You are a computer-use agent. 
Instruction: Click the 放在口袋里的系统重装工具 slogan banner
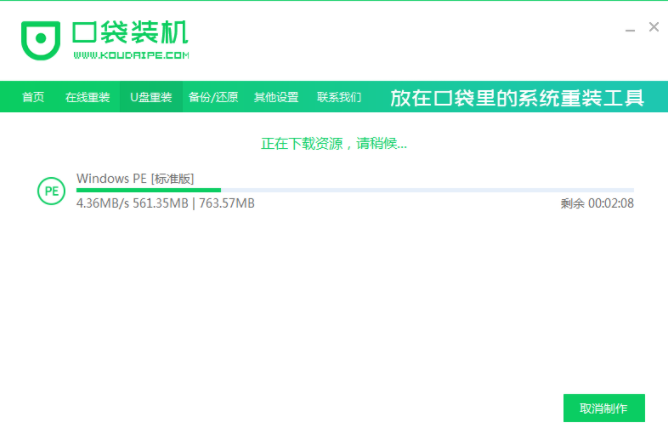tap(517, 98)
